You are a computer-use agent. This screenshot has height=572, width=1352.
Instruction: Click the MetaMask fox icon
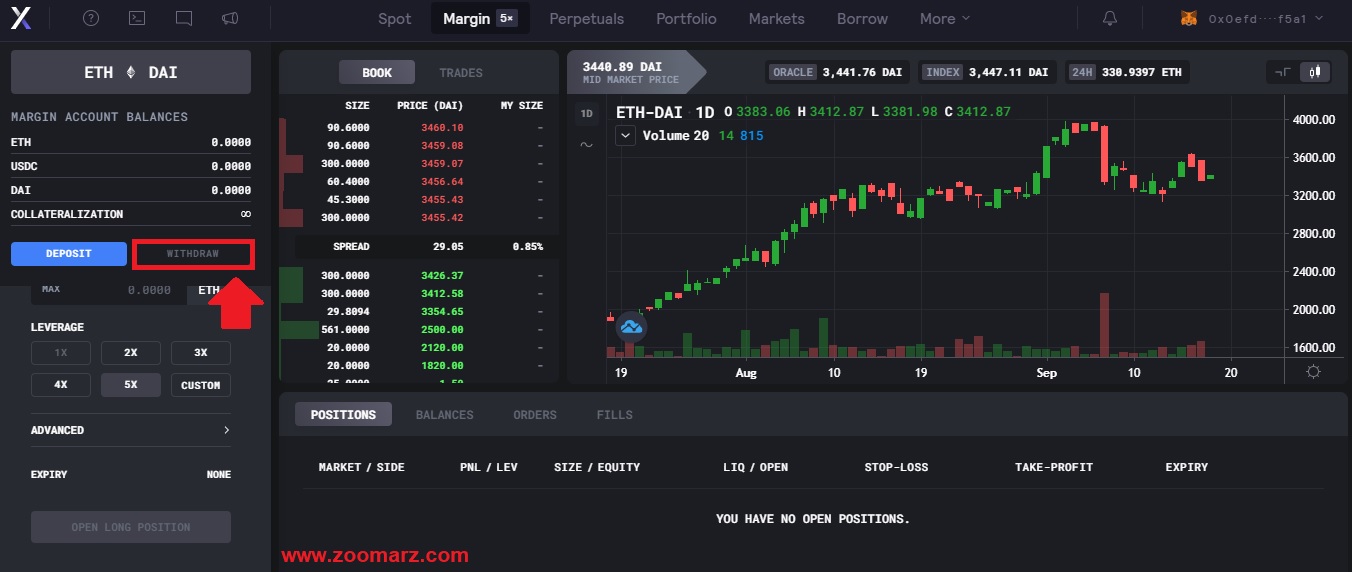pos(1189,18)
